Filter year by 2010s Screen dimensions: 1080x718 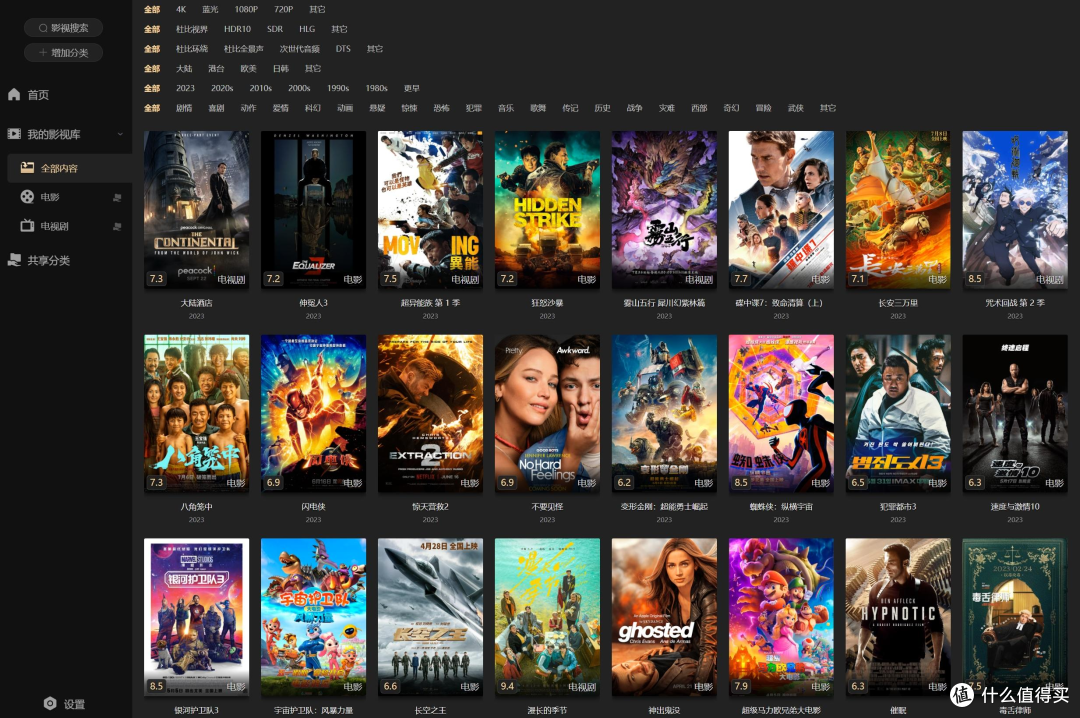click(x=260, y=88)
